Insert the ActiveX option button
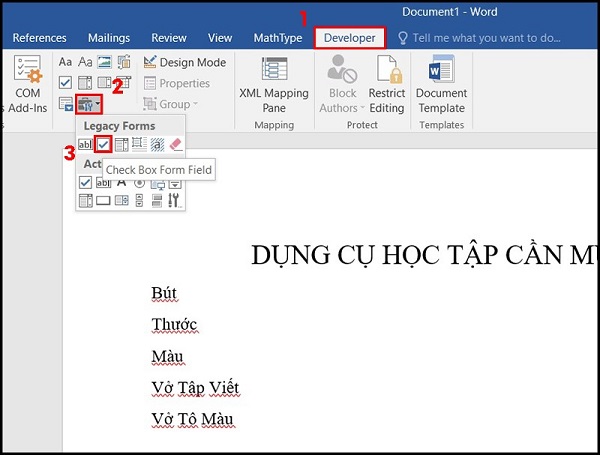This screenshot has height=455, width=600. tap(140, 182)
